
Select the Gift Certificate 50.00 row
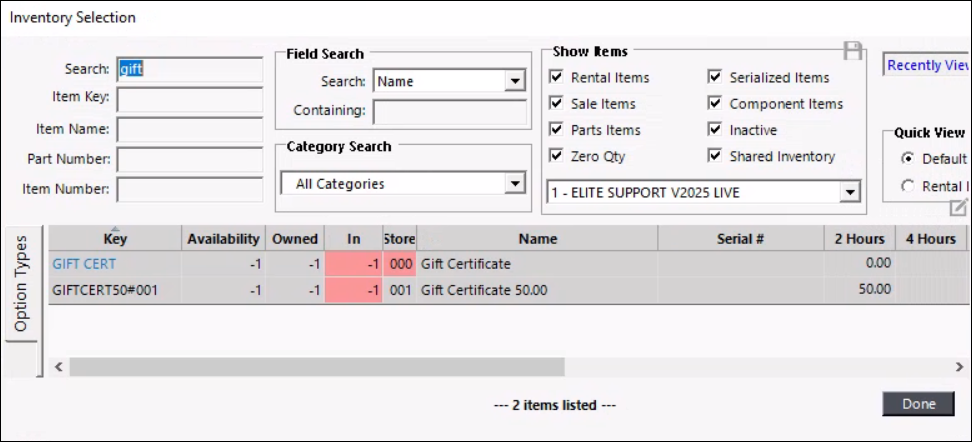pos(484,290)
